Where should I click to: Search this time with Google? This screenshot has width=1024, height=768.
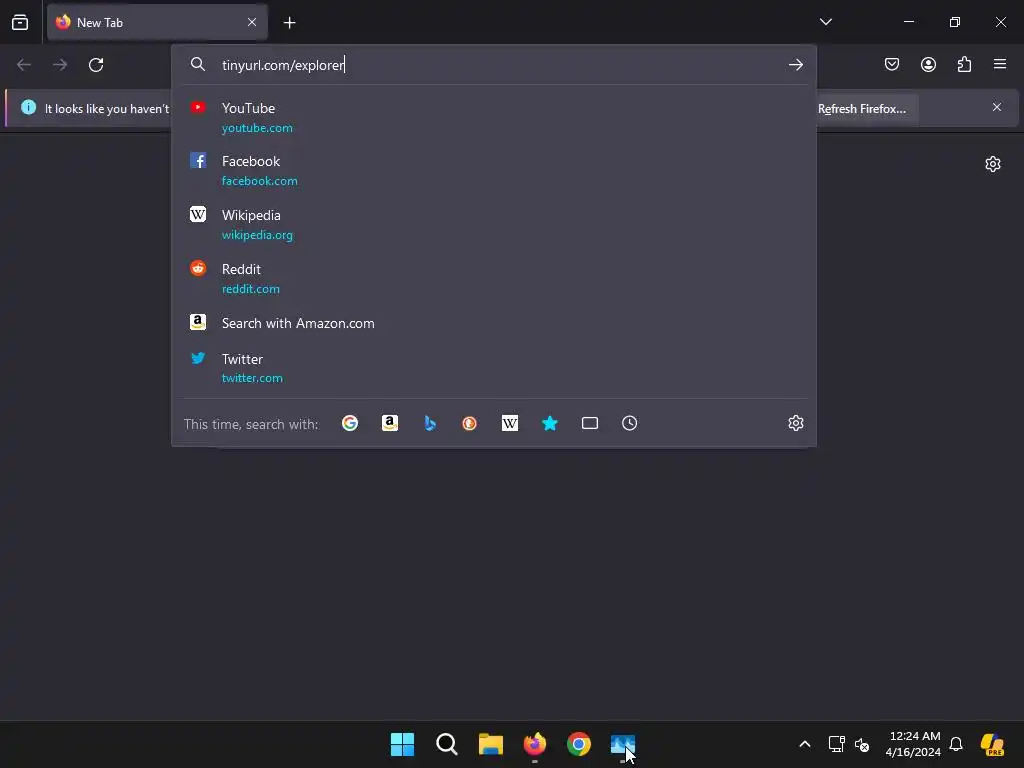click(x=350, y=423)
